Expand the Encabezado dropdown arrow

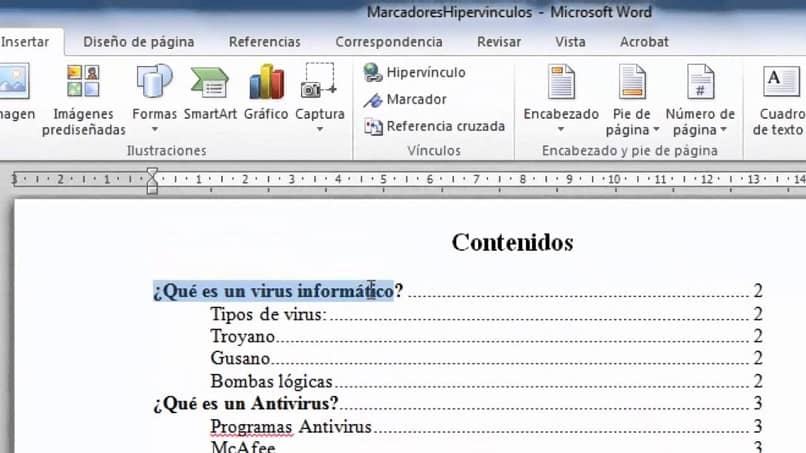[561, 129]
